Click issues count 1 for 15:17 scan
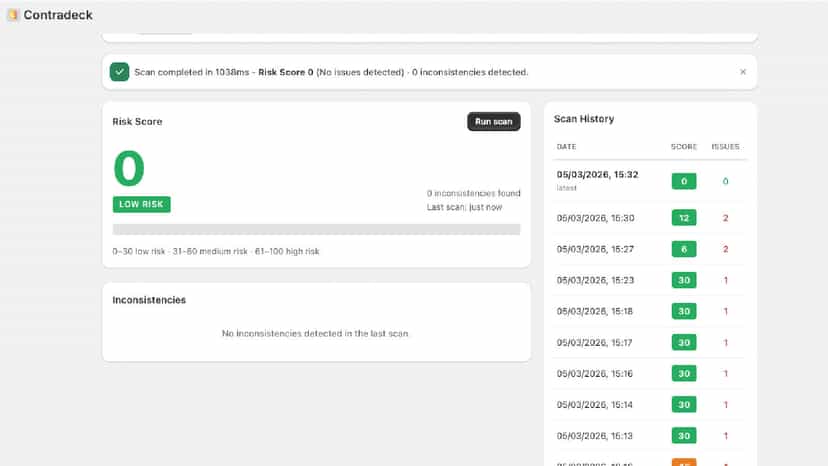Viewport: 828px width, 466px height. point(726,342)
